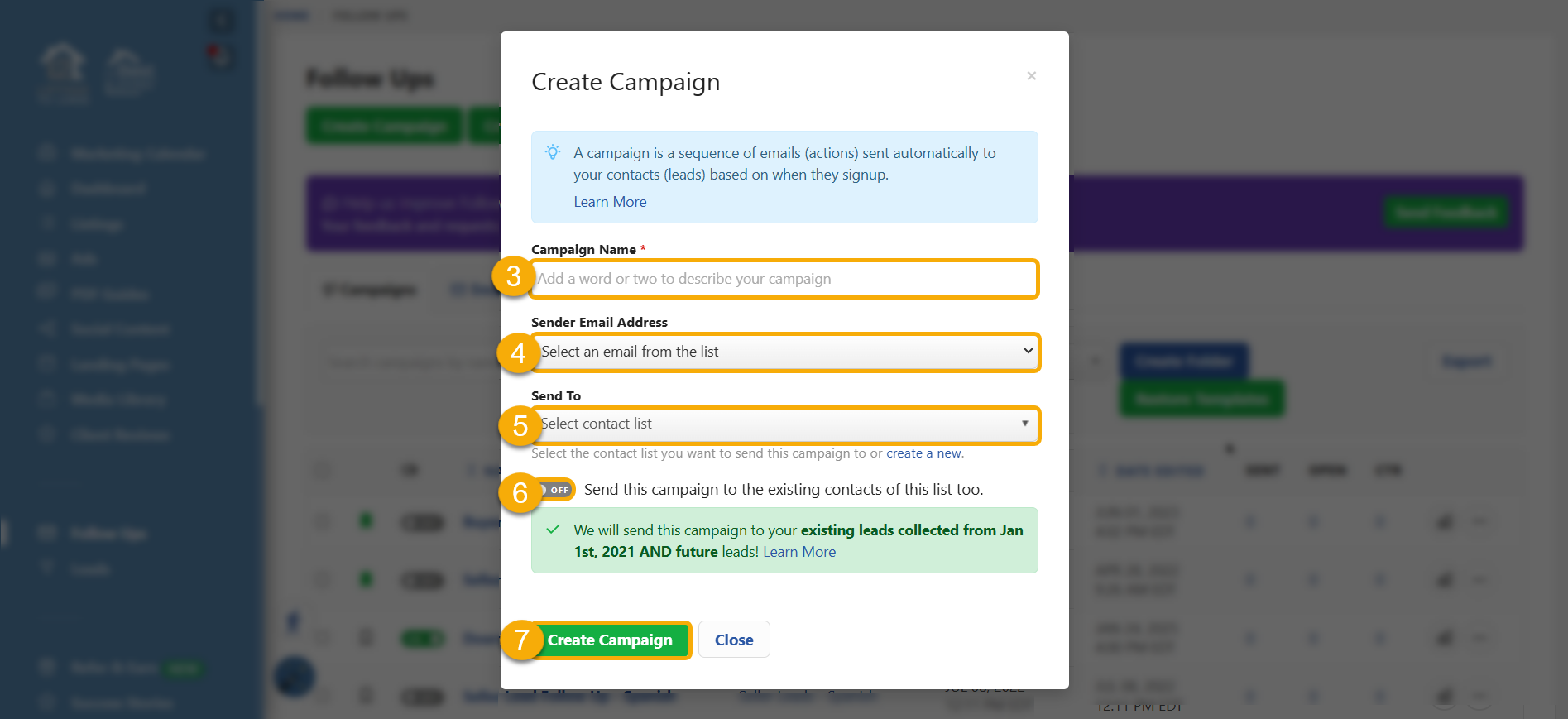Viewport: 1568px width, 719px height.
Task: Click the create a new contact list link
Action: tap(923, 453)
